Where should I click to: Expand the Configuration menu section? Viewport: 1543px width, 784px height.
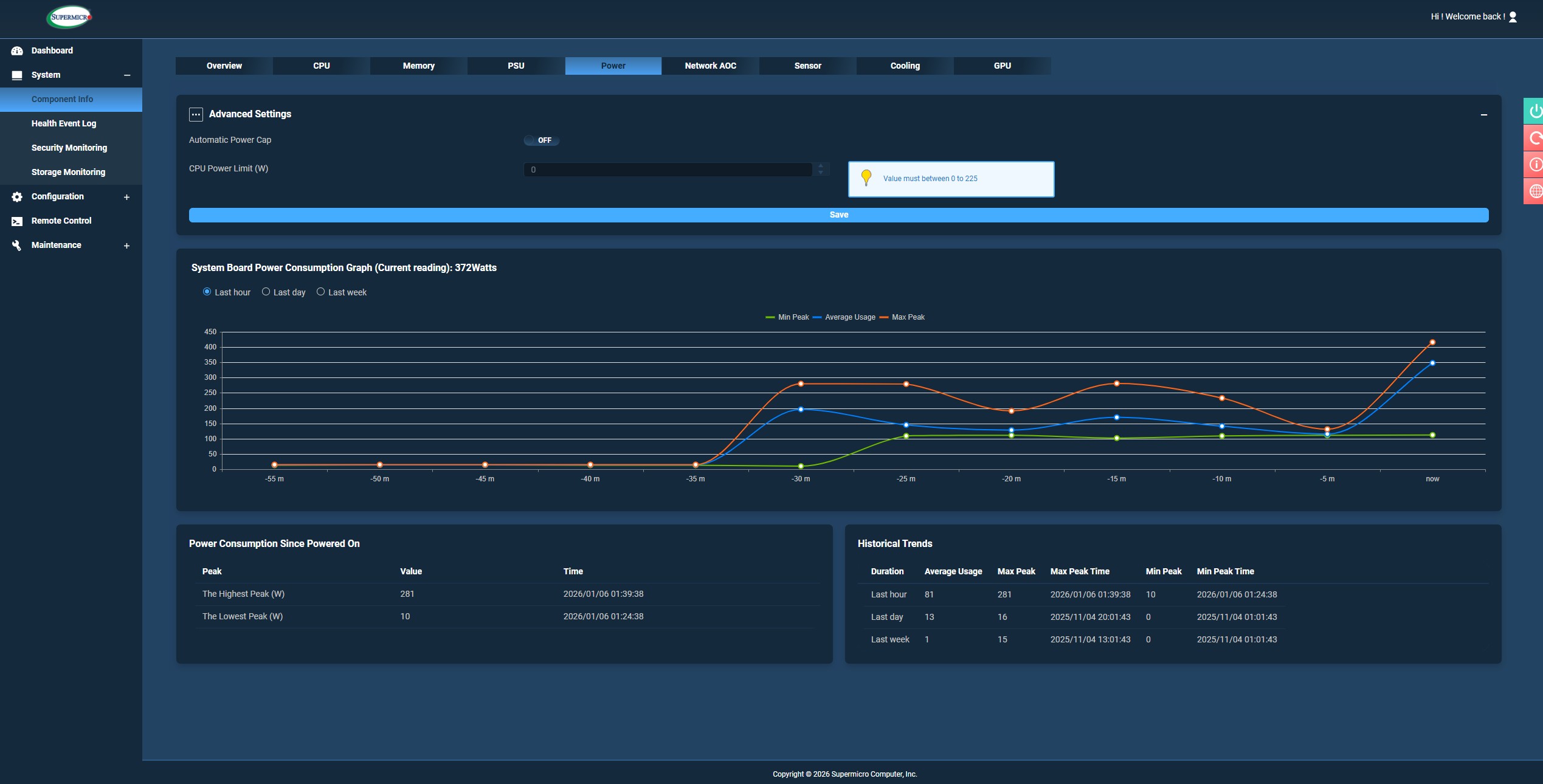(x=126, y=197)
